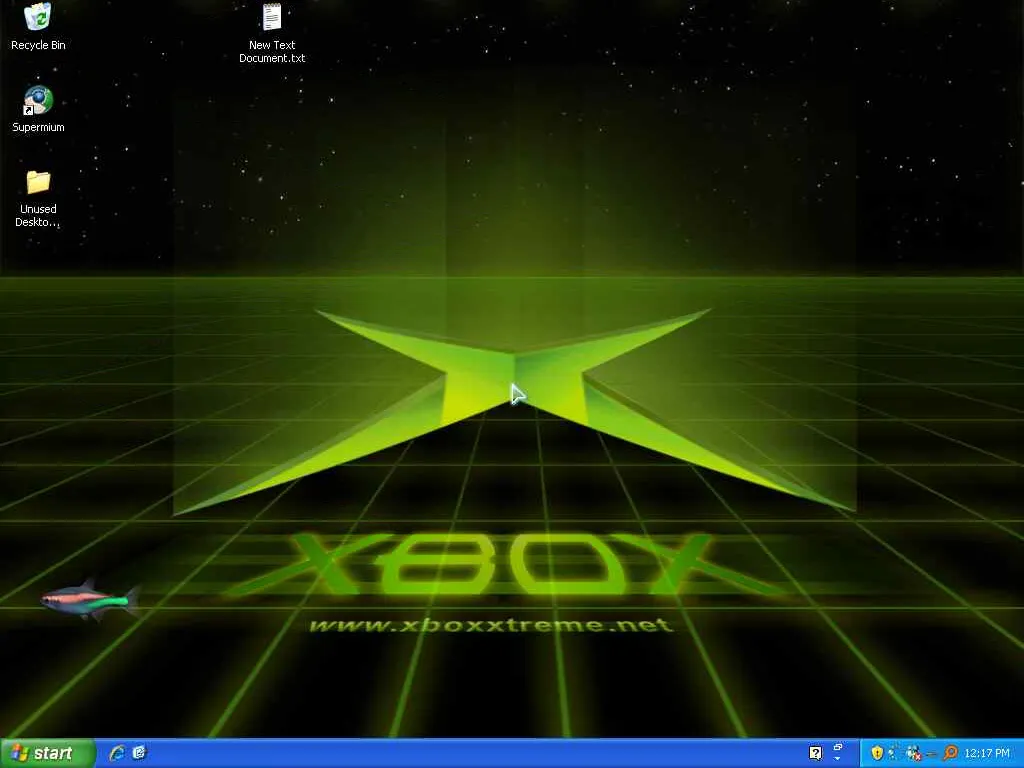The height and width of the screenshot is (768, 1024).
Task: Click the language bar help icon
Action: 815,753
